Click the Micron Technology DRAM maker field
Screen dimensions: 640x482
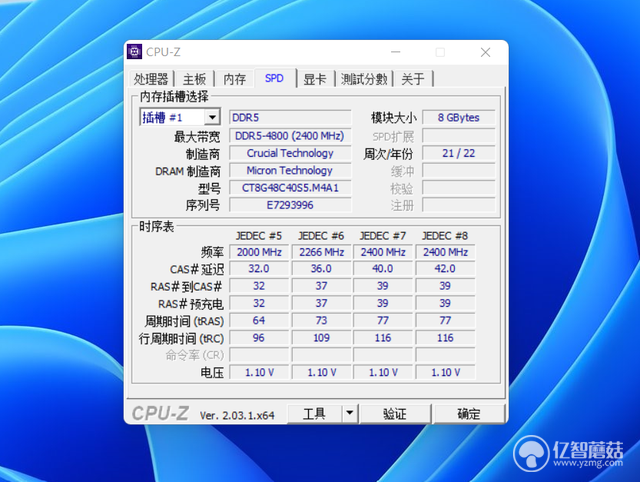coord(290,171)
